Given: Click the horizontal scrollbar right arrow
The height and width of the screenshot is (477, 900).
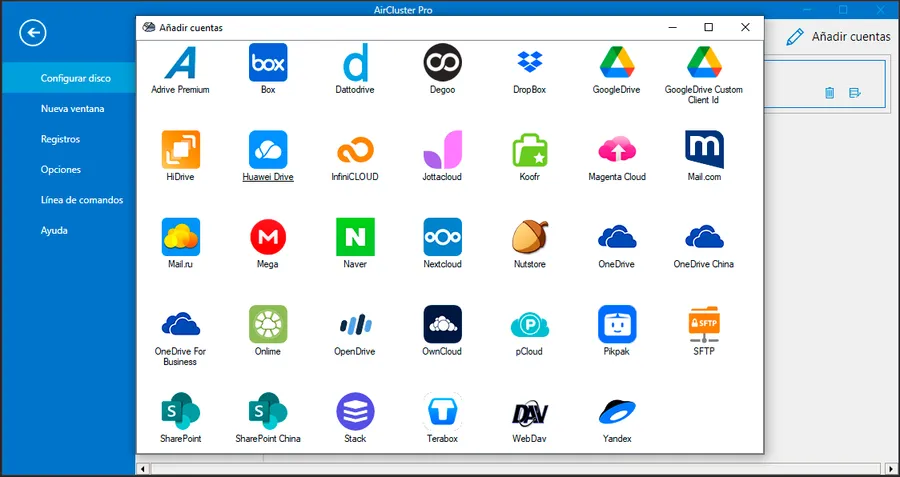Looking at the screenshot, I should 890,469.
